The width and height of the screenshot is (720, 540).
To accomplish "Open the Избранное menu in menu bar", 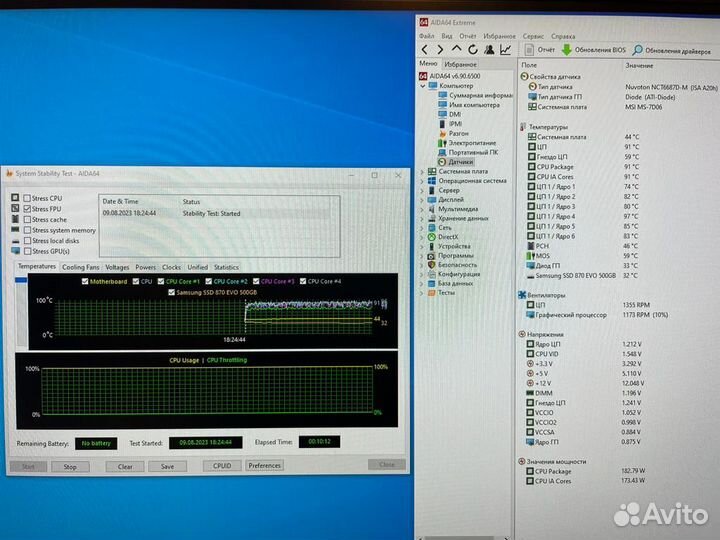I will [x=499, y=36].
